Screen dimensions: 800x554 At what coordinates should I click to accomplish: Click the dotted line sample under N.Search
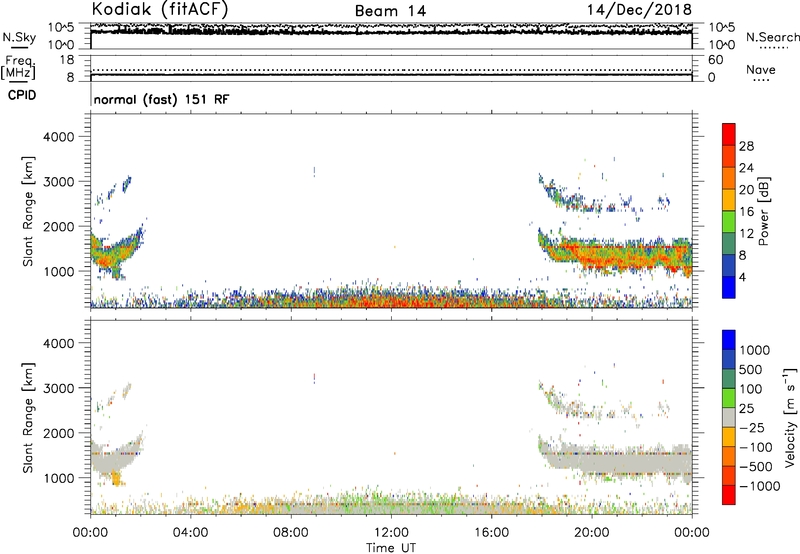773,47
